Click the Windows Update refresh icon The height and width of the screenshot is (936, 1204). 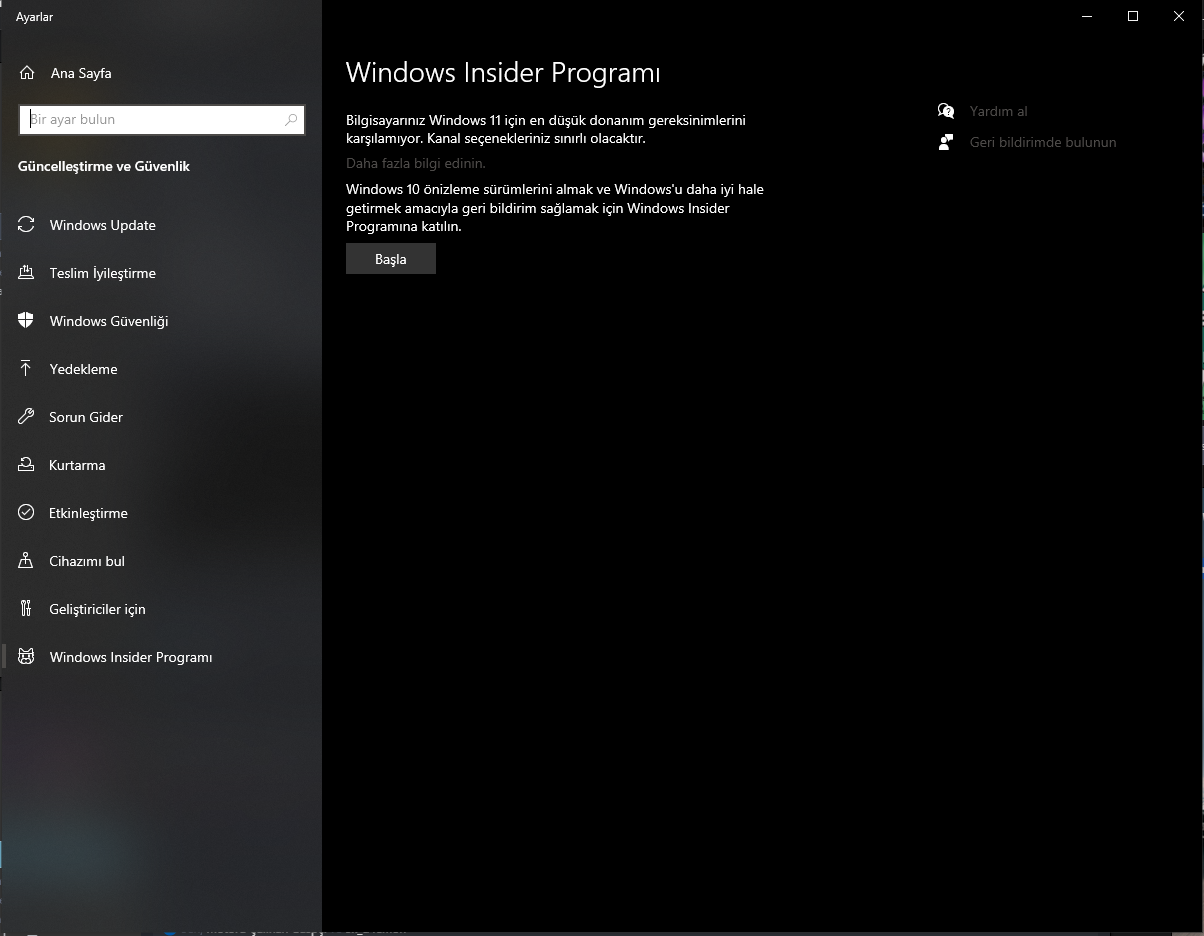tap(27, 225)
